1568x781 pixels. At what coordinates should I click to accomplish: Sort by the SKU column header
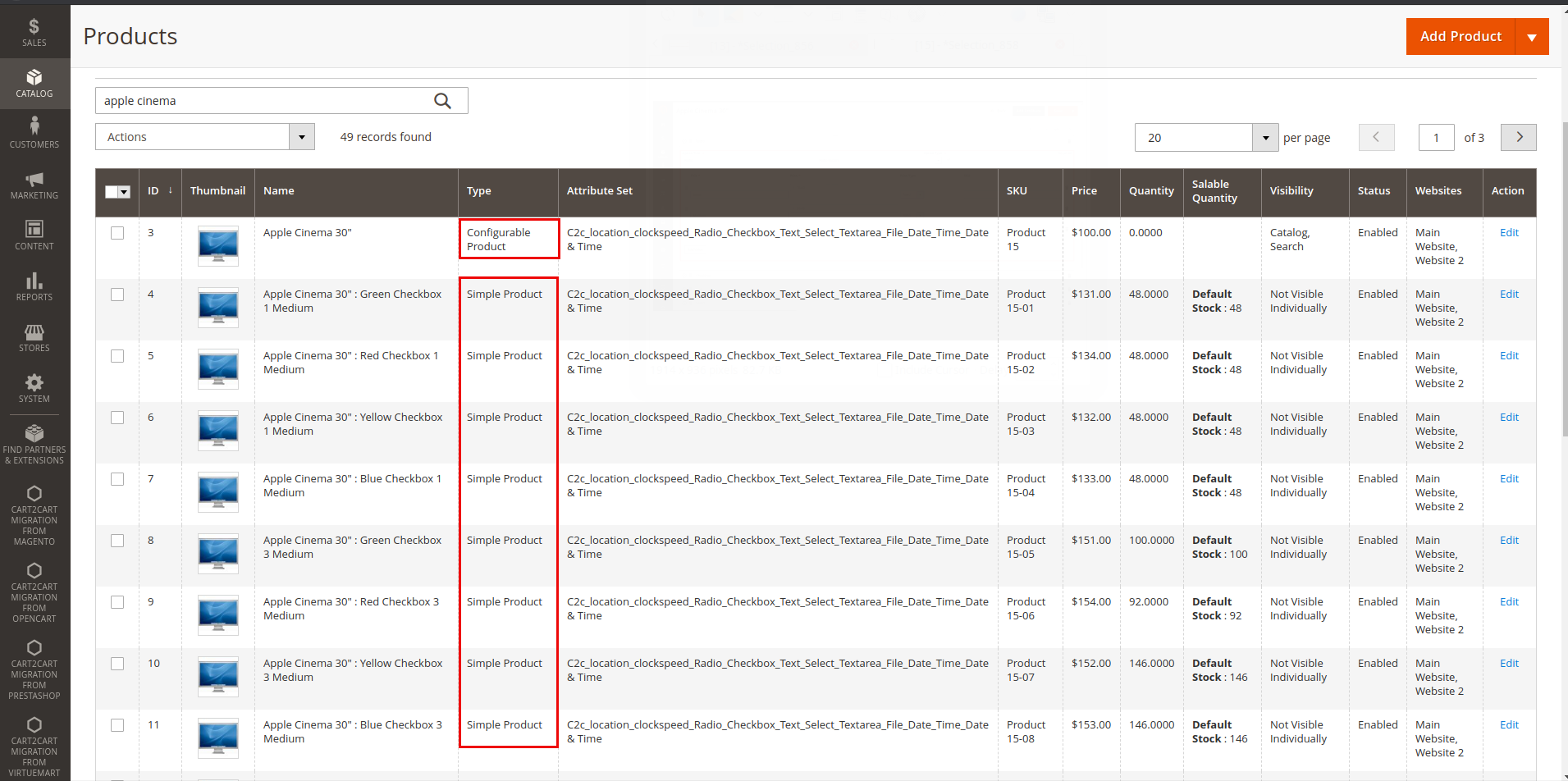click(1030, 191)
